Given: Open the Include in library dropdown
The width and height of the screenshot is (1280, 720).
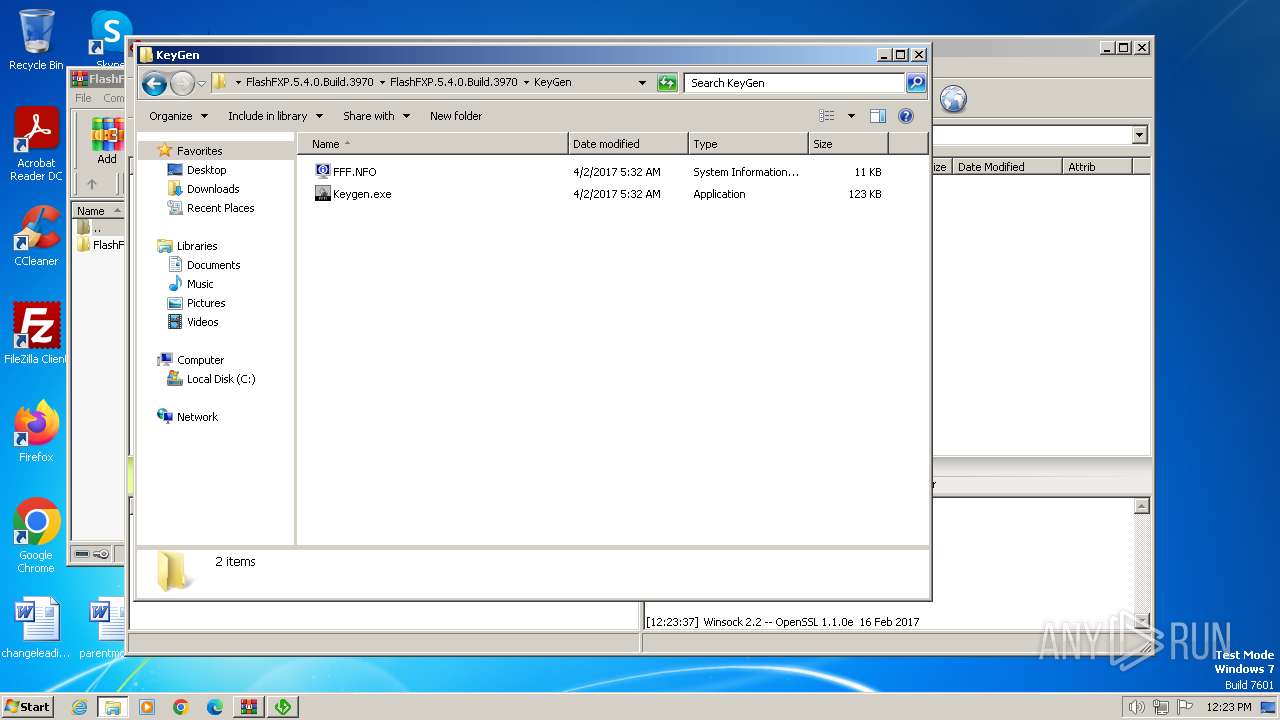Looking at the screenshot, I should coord(275,116).
